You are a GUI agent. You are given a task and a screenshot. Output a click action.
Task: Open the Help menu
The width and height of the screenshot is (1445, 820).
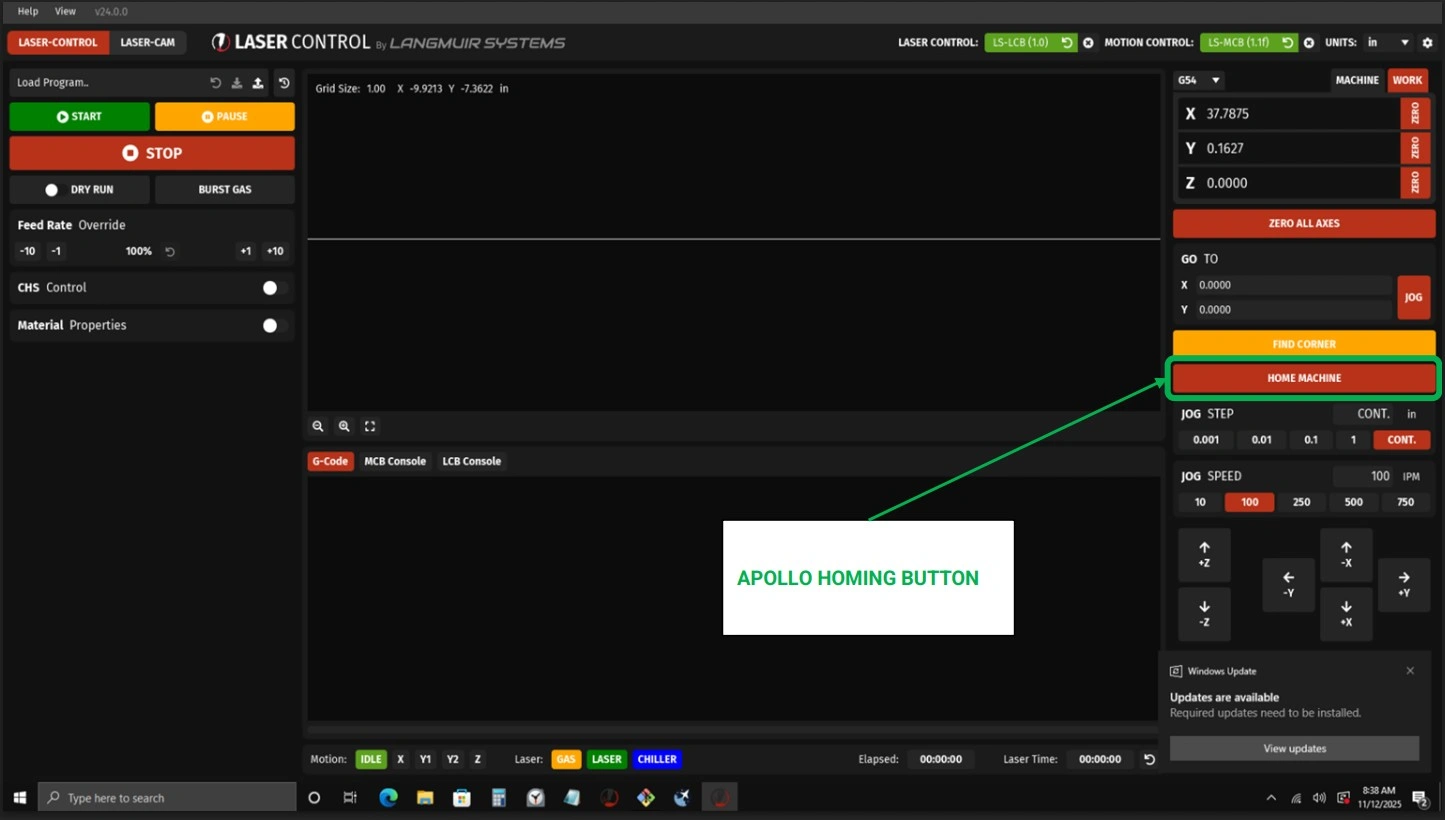28,11
